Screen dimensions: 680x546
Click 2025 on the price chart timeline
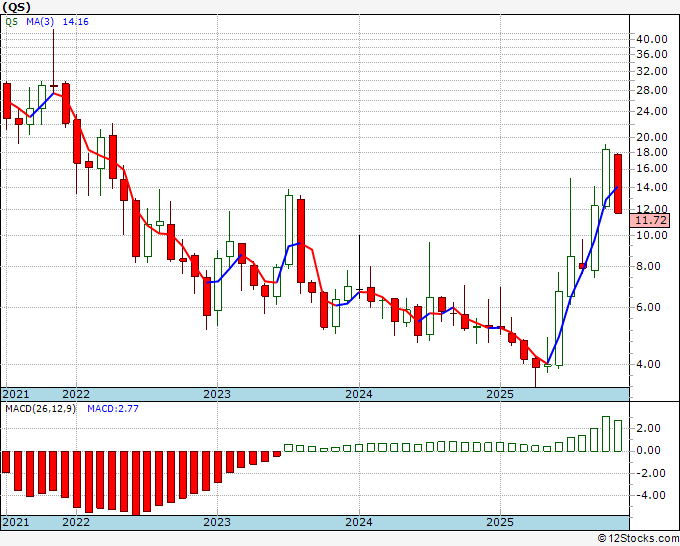coord(500,394)
